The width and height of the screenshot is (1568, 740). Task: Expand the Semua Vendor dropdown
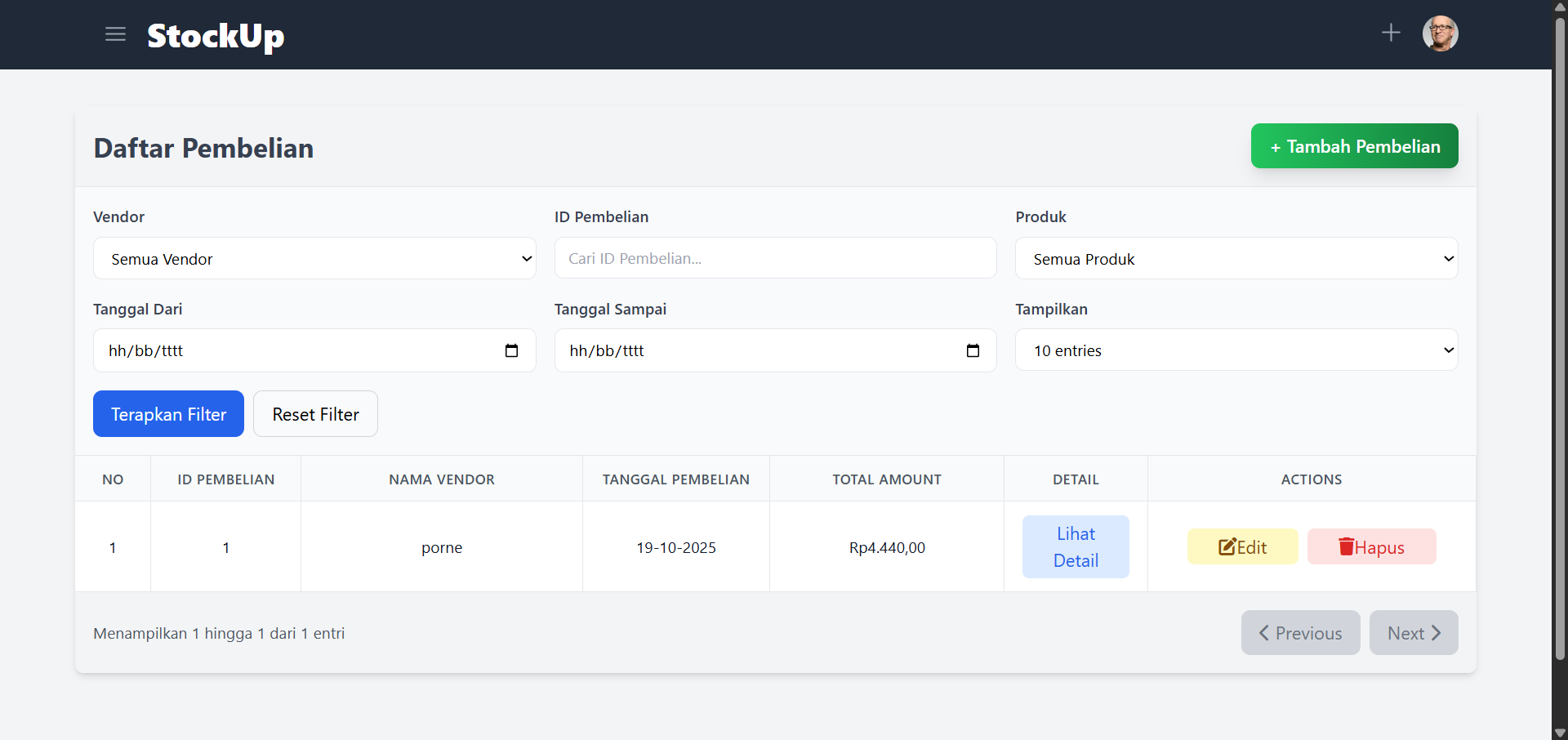(x=314, y=259)
